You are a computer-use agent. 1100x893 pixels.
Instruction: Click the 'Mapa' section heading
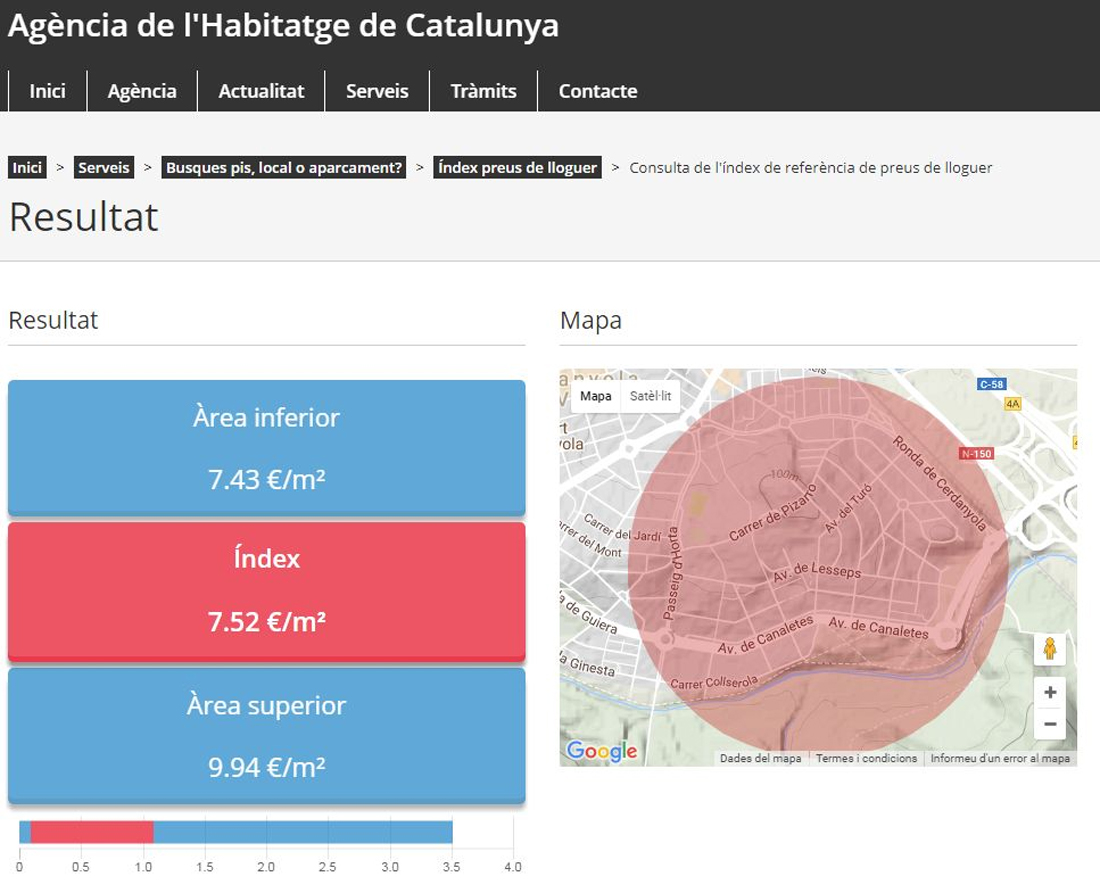click(591, 321)
